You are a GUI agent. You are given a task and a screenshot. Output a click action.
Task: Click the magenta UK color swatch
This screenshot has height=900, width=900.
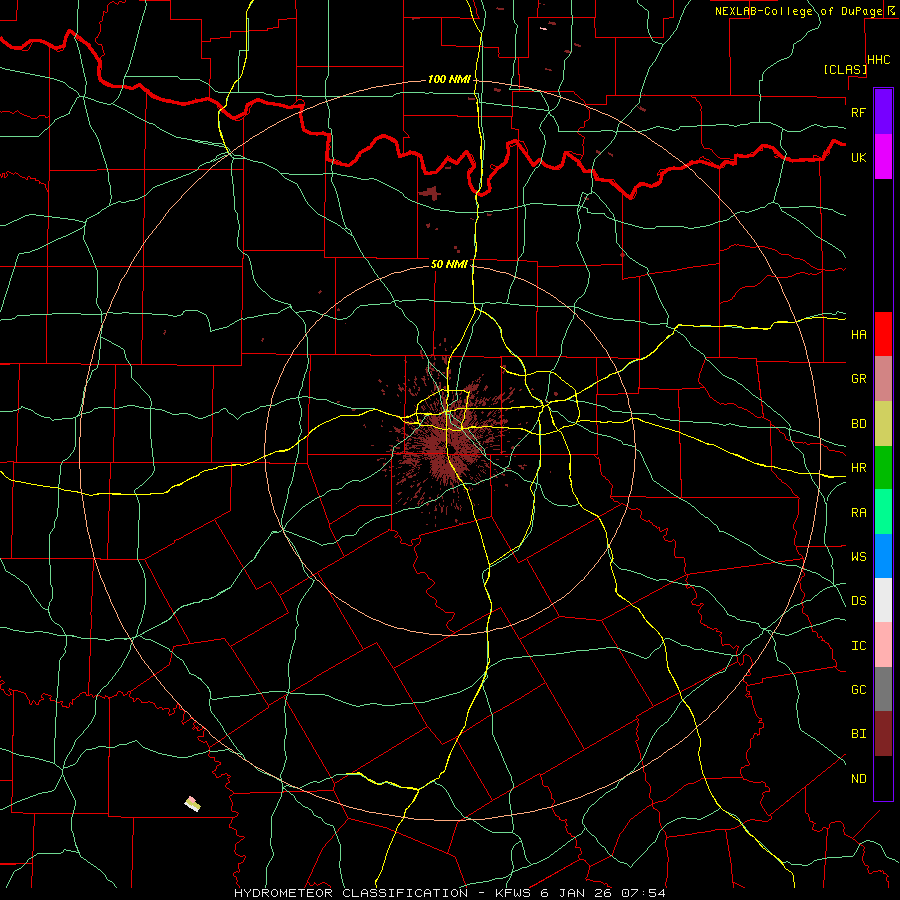[x=883, y=157]
